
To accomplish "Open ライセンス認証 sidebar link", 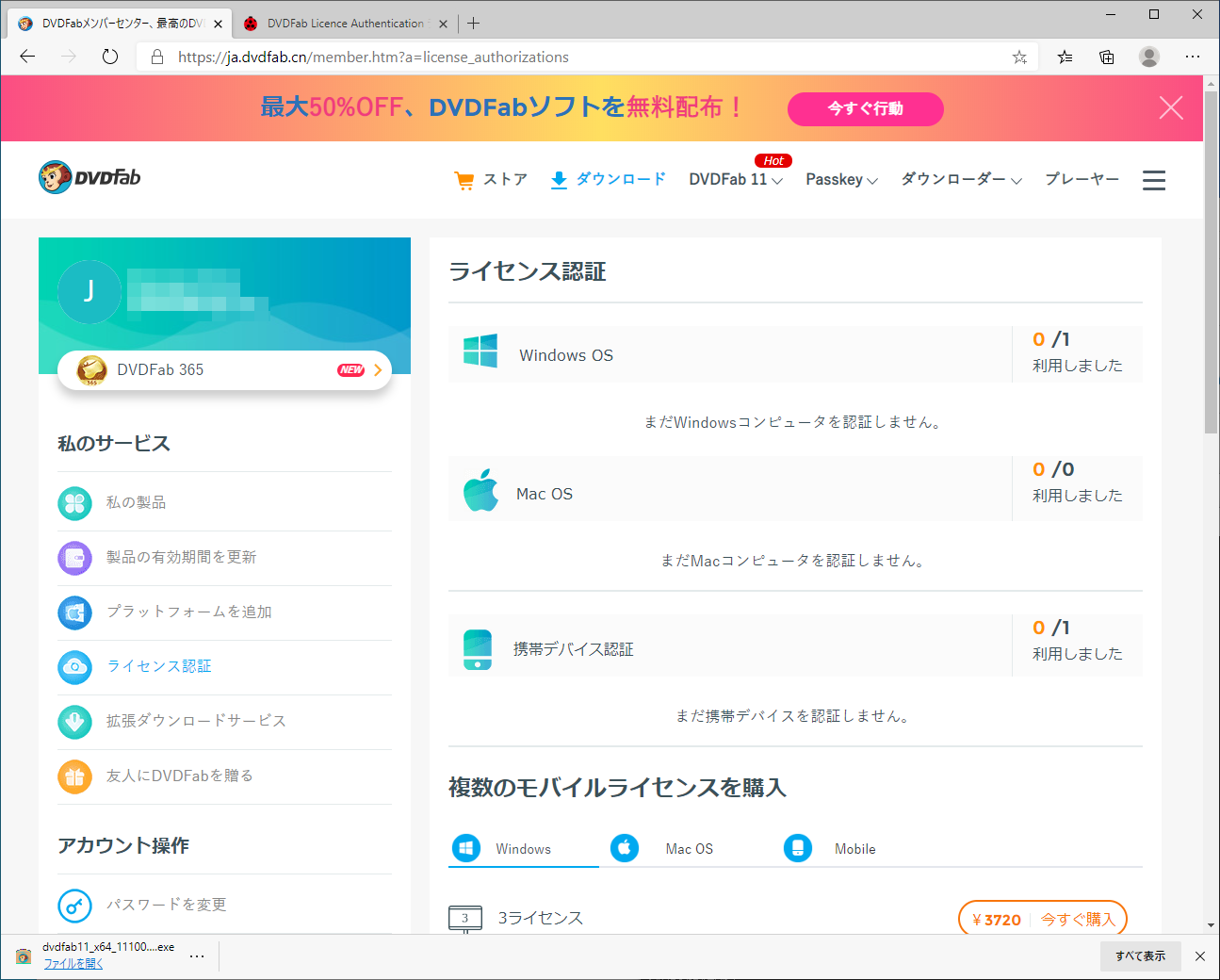I will pyautogui.click(x=159, y=667).
